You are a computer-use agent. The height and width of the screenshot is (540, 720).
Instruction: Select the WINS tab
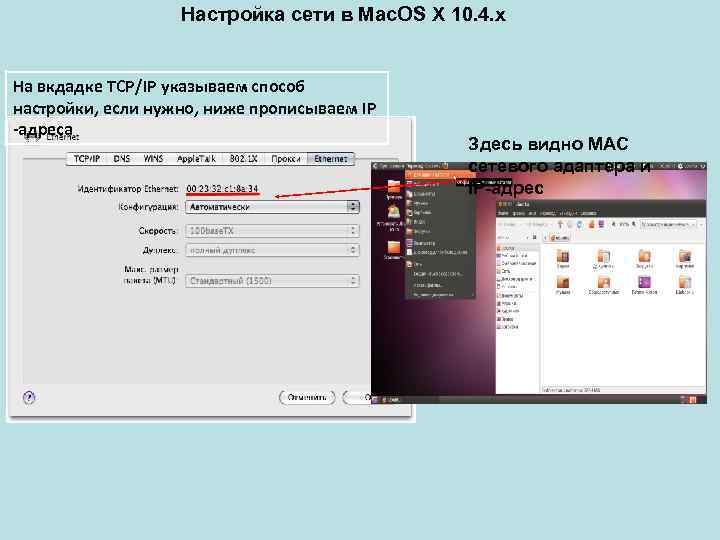(x=153, y=159)
